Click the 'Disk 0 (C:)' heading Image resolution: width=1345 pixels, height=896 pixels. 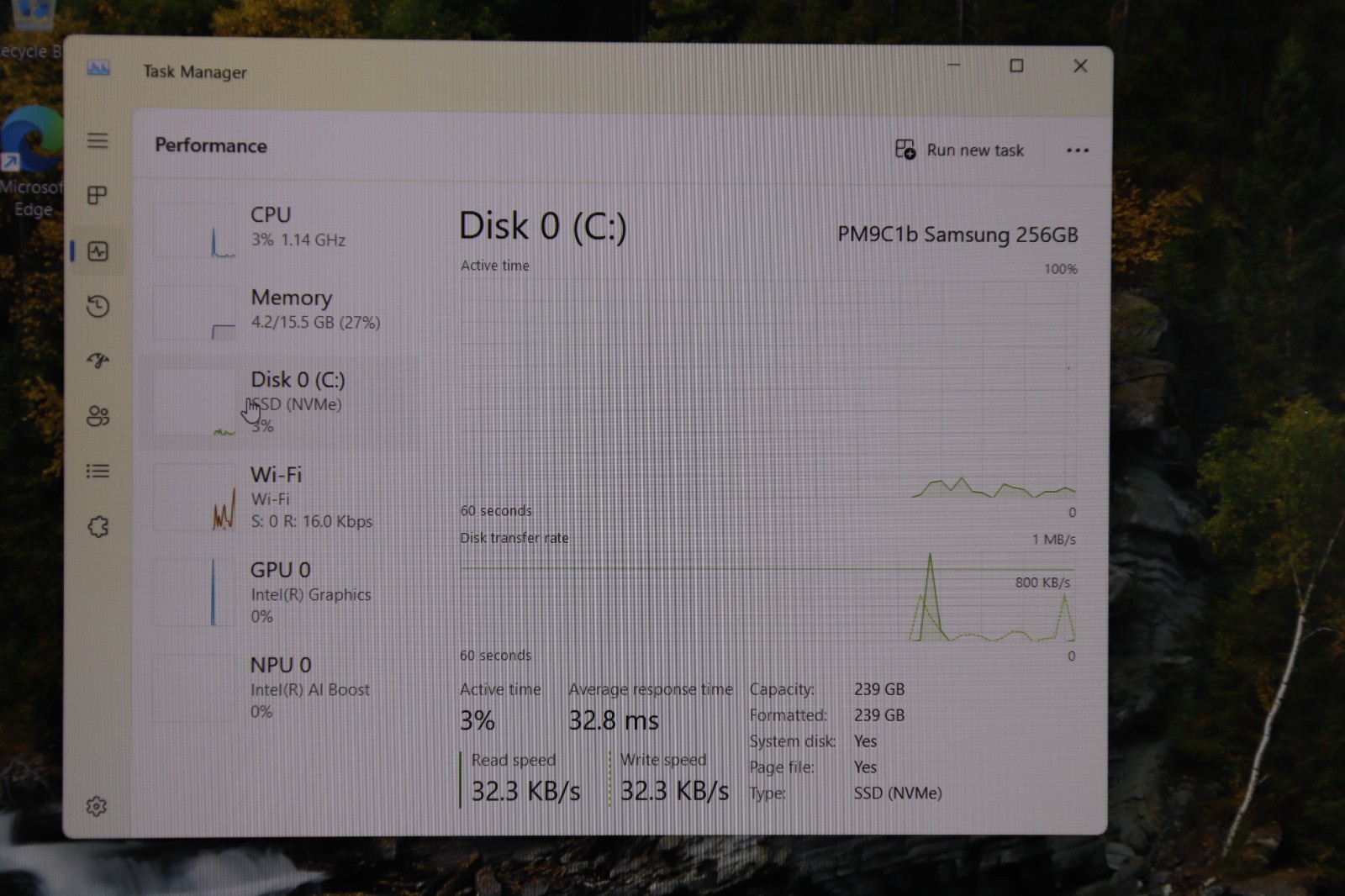click(x=543, y=226)
